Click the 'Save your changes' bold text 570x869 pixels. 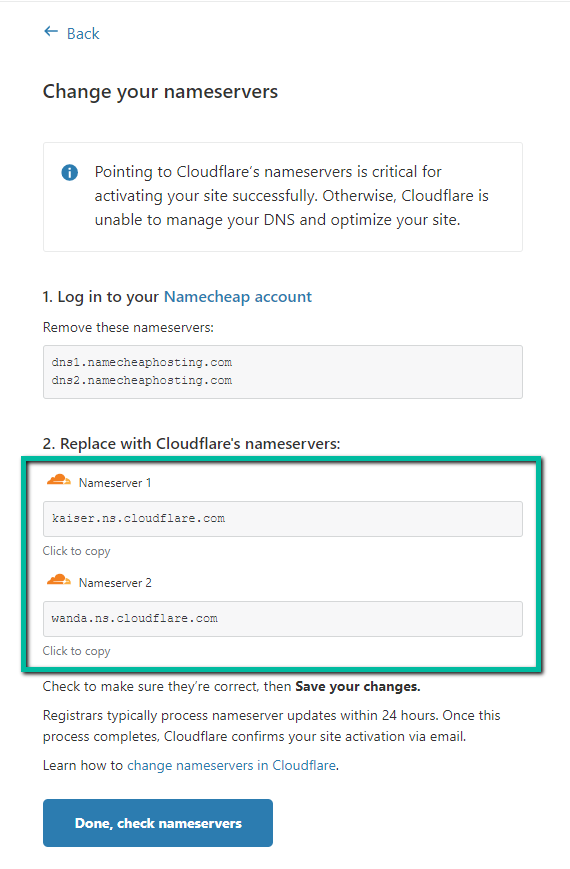[358, 687]
